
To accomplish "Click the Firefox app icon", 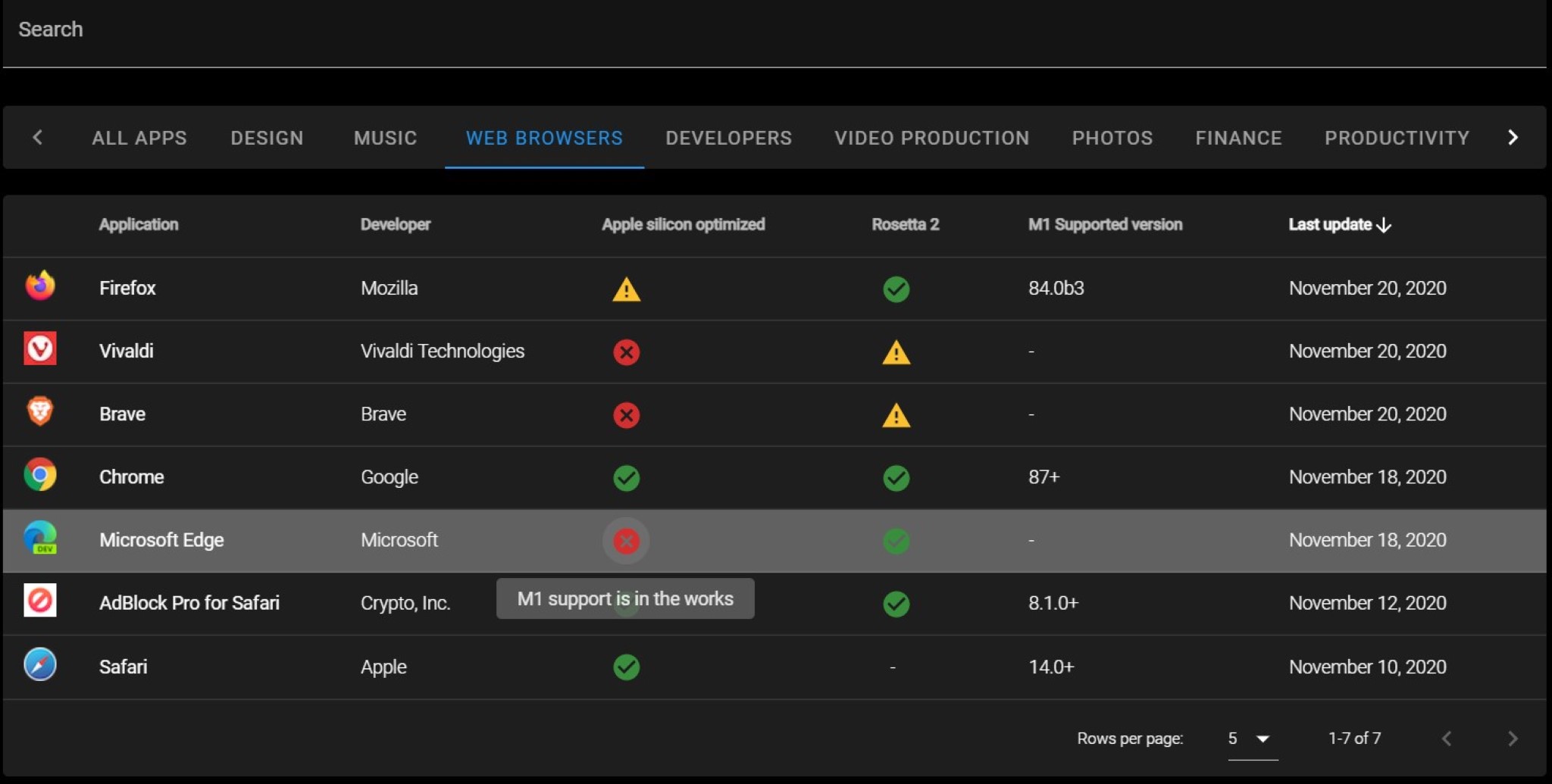I will coord(40,286).
